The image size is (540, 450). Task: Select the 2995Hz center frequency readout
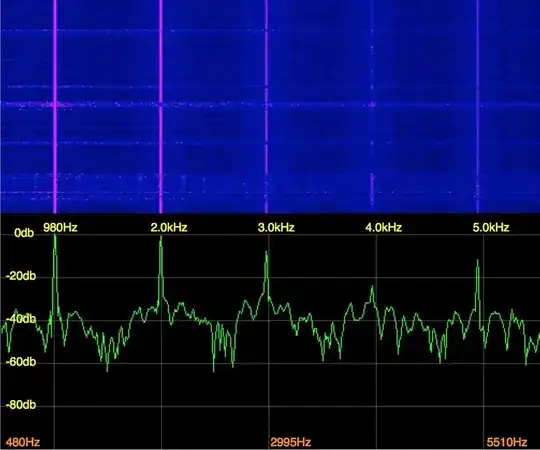291,442
